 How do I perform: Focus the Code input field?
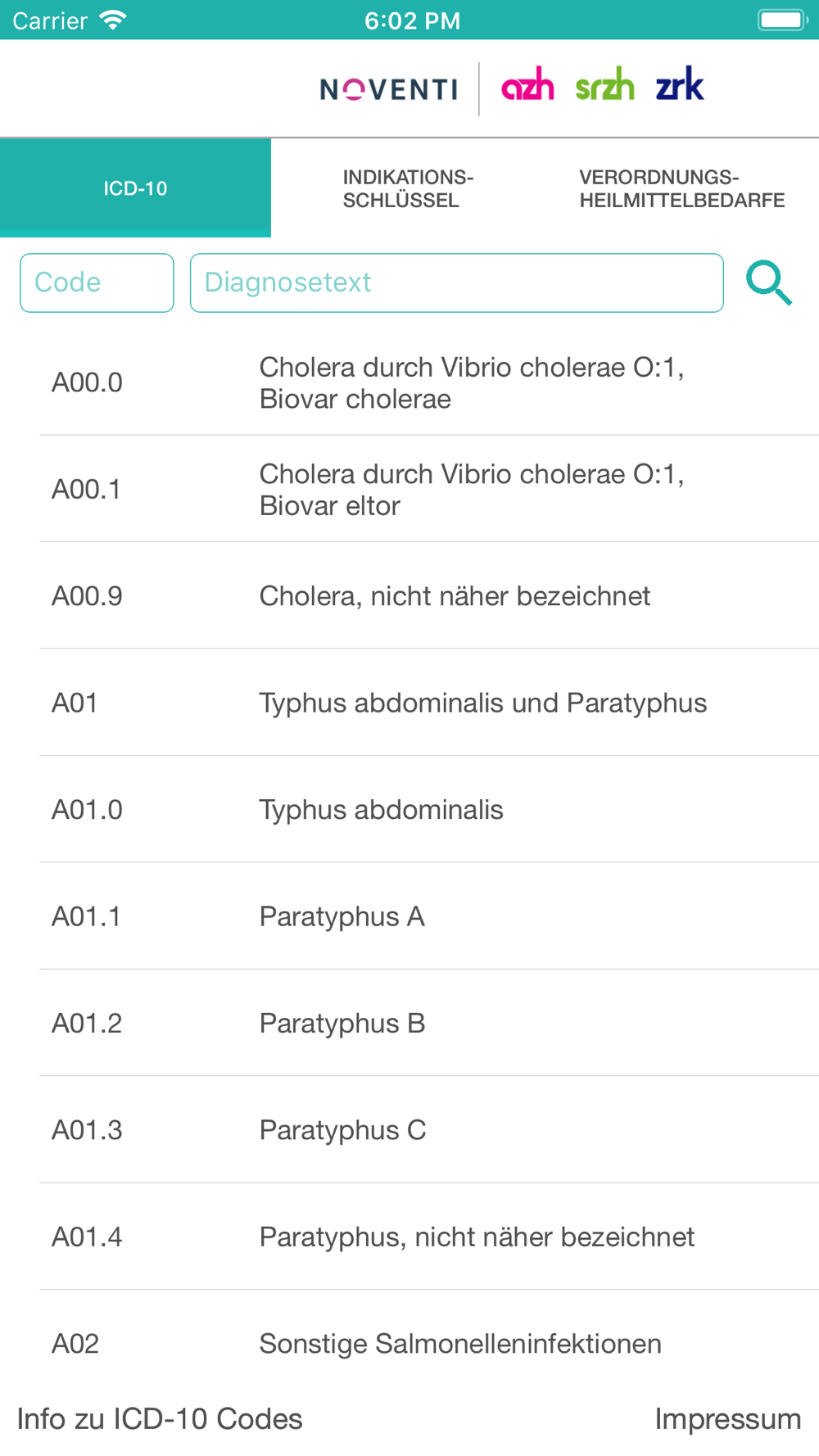pyautogui.click(x=97, y=283)
